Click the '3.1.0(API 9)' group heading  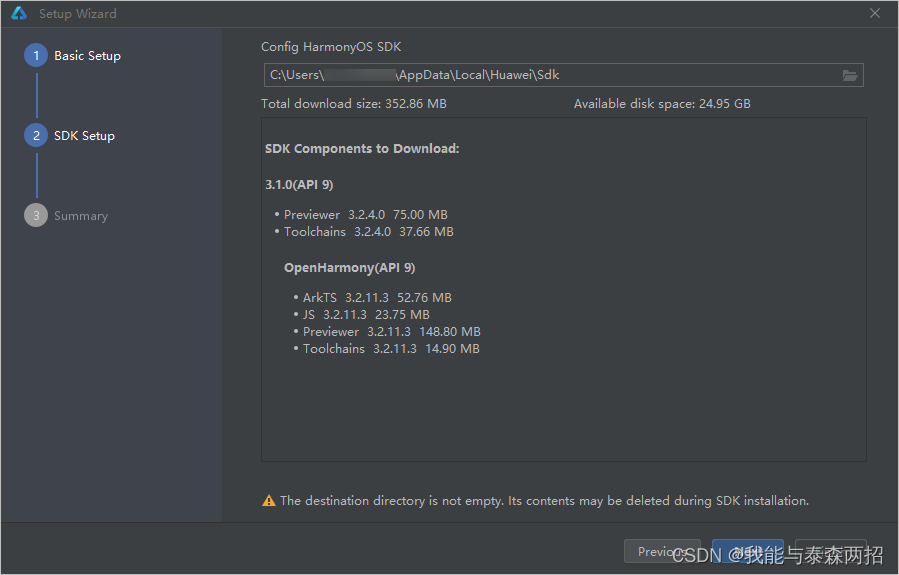tap(299, 185)
